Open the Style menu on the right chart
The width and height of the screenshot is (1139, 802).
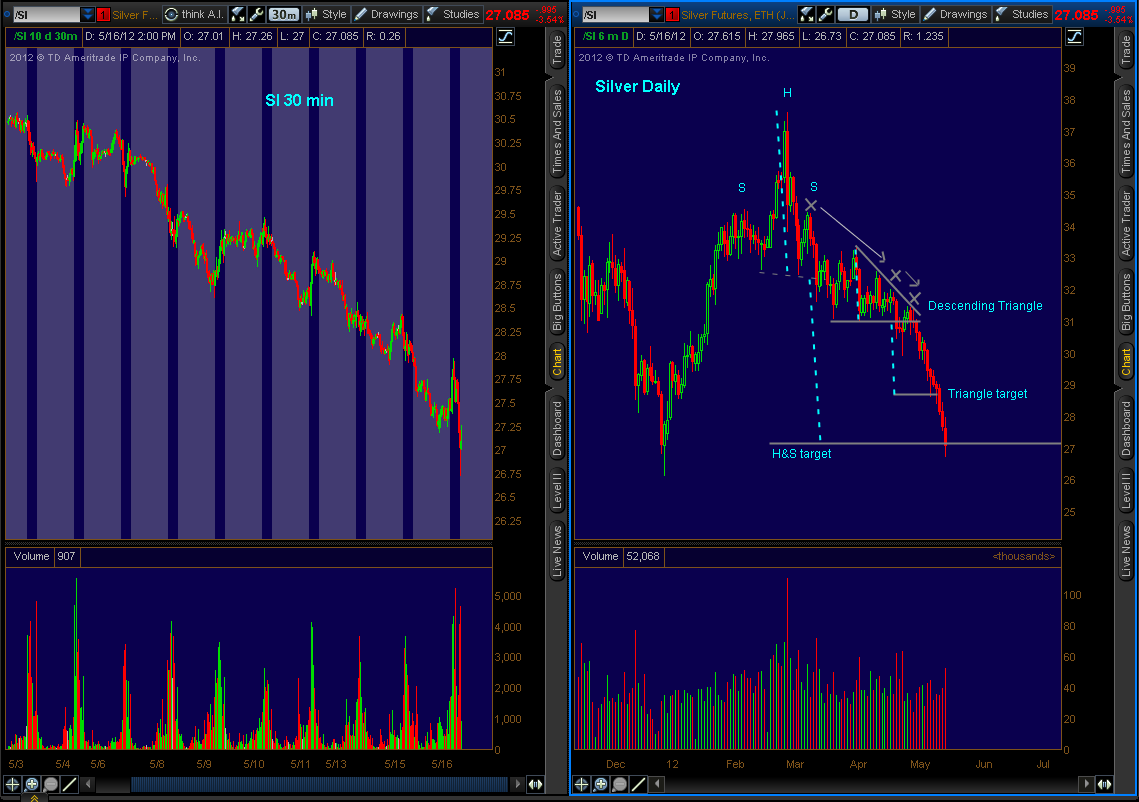point(894,14)
